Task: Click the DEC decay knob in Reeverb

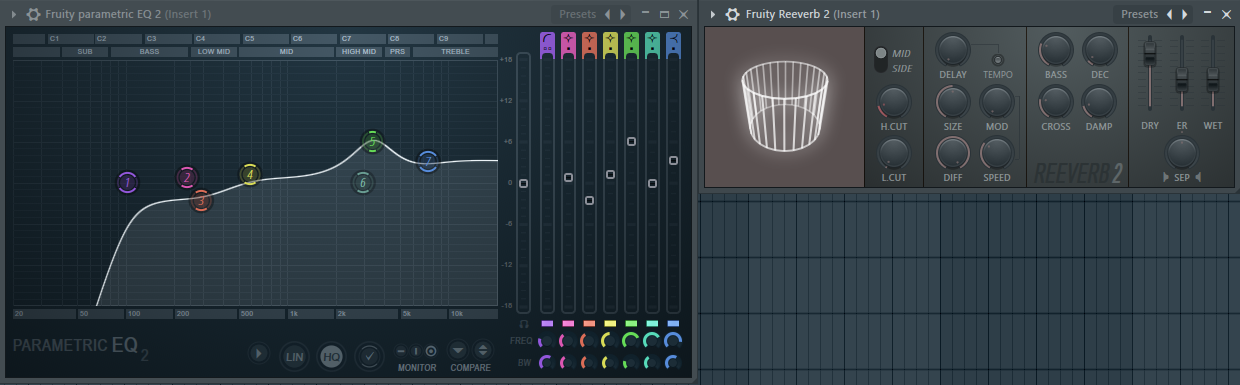Action: click(x=1099, y=49)
